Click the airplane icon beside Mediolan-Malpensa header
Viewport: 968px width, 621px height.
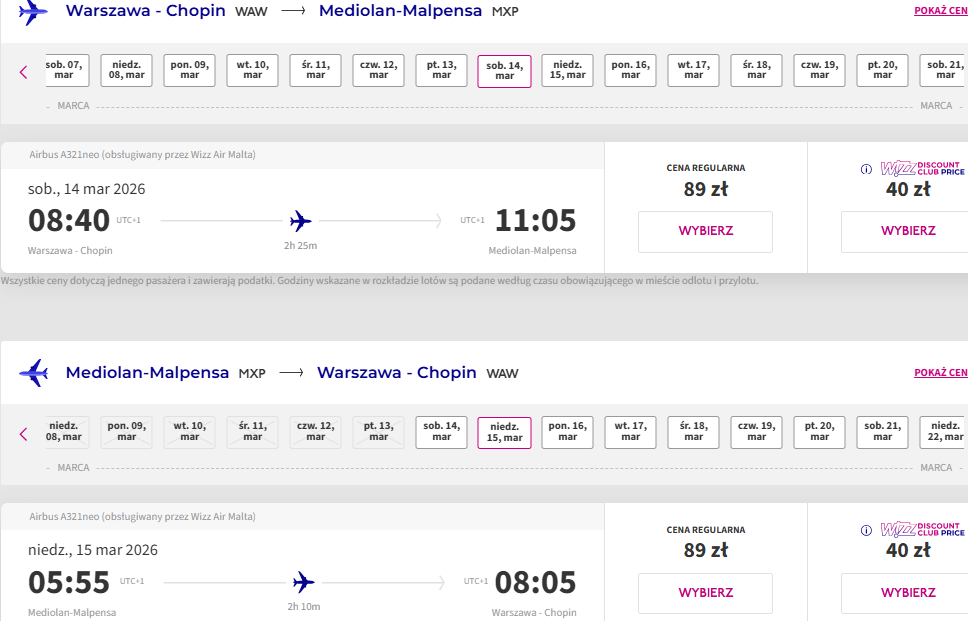(x=33, y=373)
